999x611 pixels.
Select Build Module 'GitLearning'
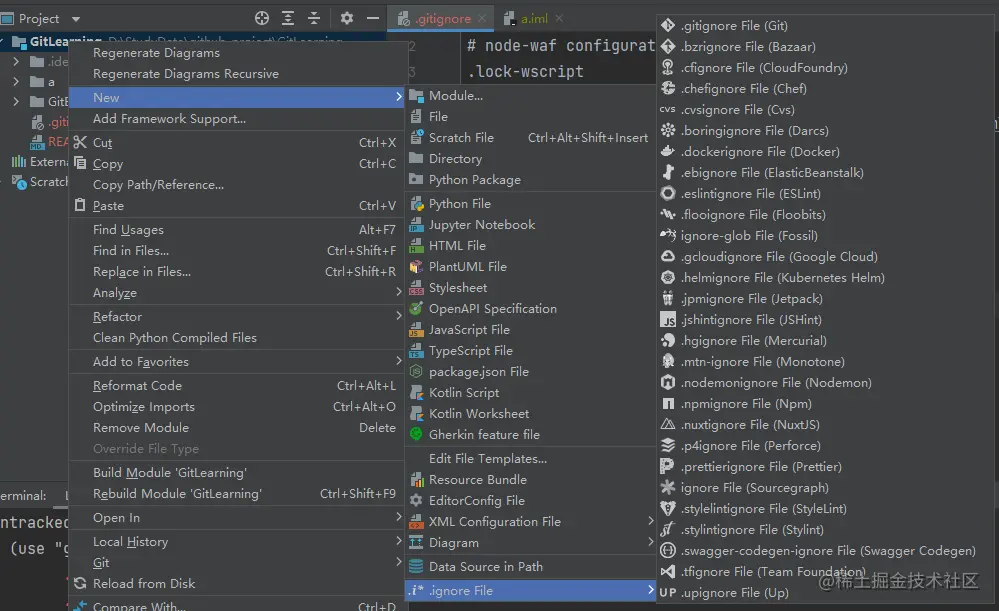coord(236,473)
